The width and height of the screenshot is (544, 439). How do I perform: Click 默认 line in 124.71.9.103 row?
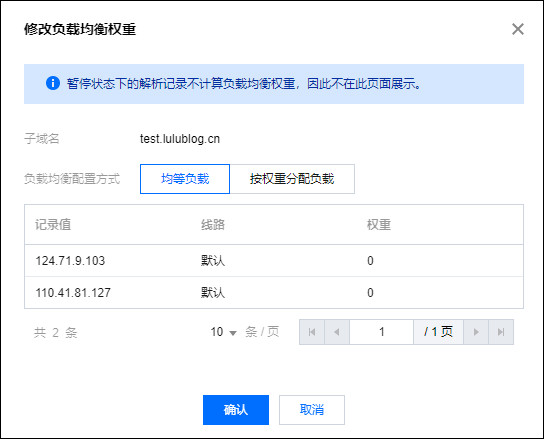click(213, 261)
